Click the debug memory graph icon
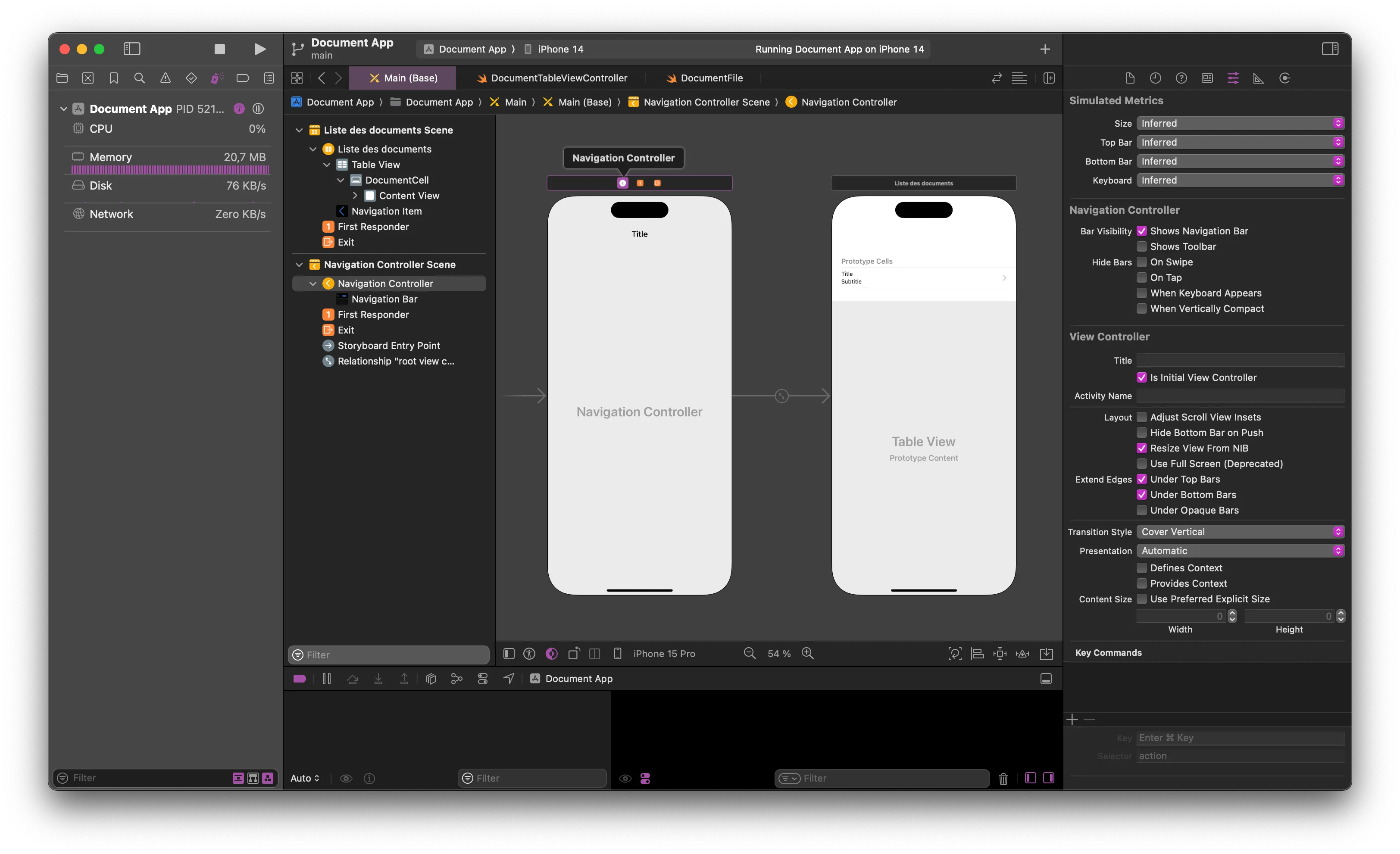The width and height of the screenshot is (1400, 854). pos(456,679)
